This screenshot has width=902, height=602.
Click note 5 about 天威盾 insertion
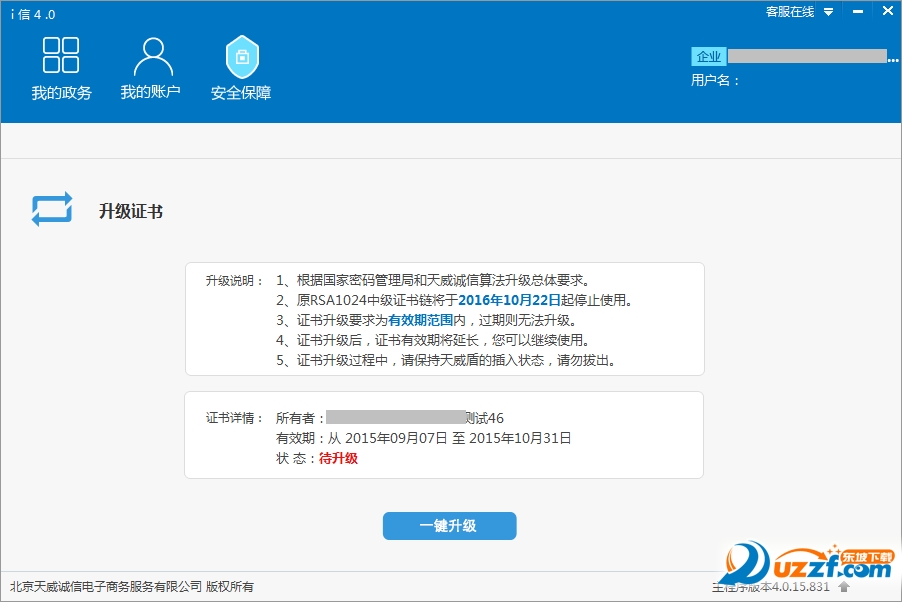click(x=446, y=360)
